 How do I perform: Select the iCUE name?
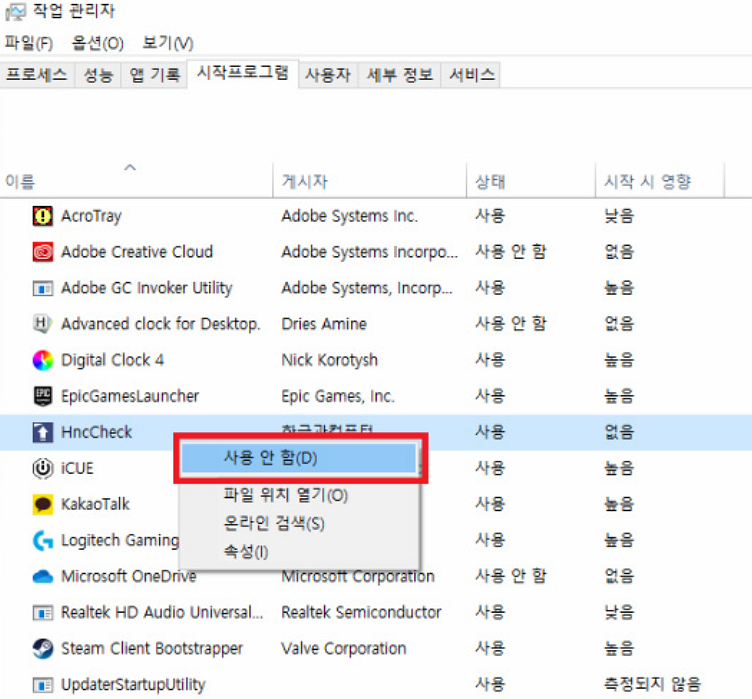point(77,468)
